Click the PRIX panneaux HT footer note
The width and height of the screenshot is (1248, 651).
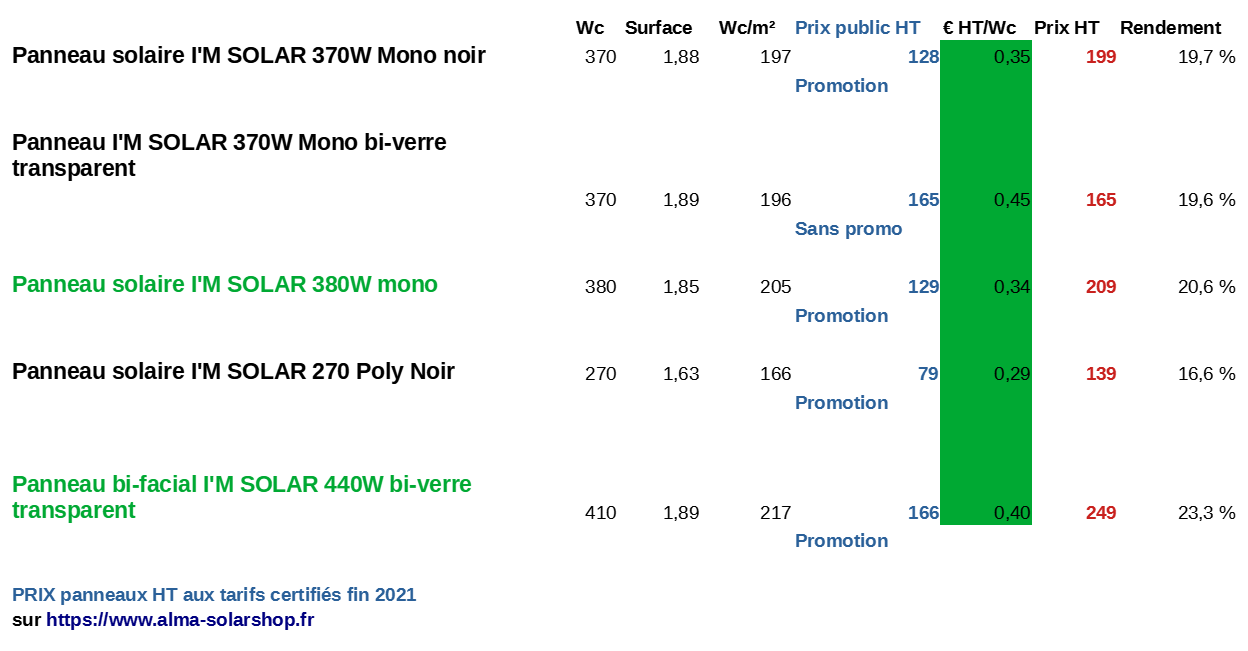[x=214, y=595]
